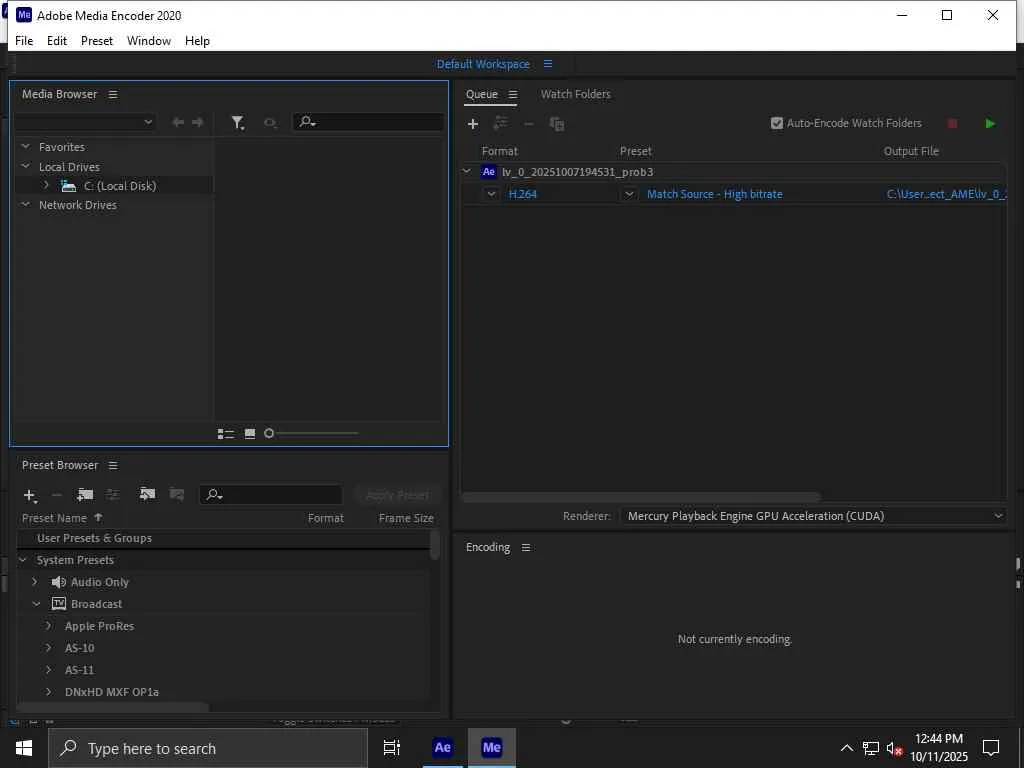The height and width of the screenshot is (768, 1024).
Task: Click the export presets icon
Action: 176,494
